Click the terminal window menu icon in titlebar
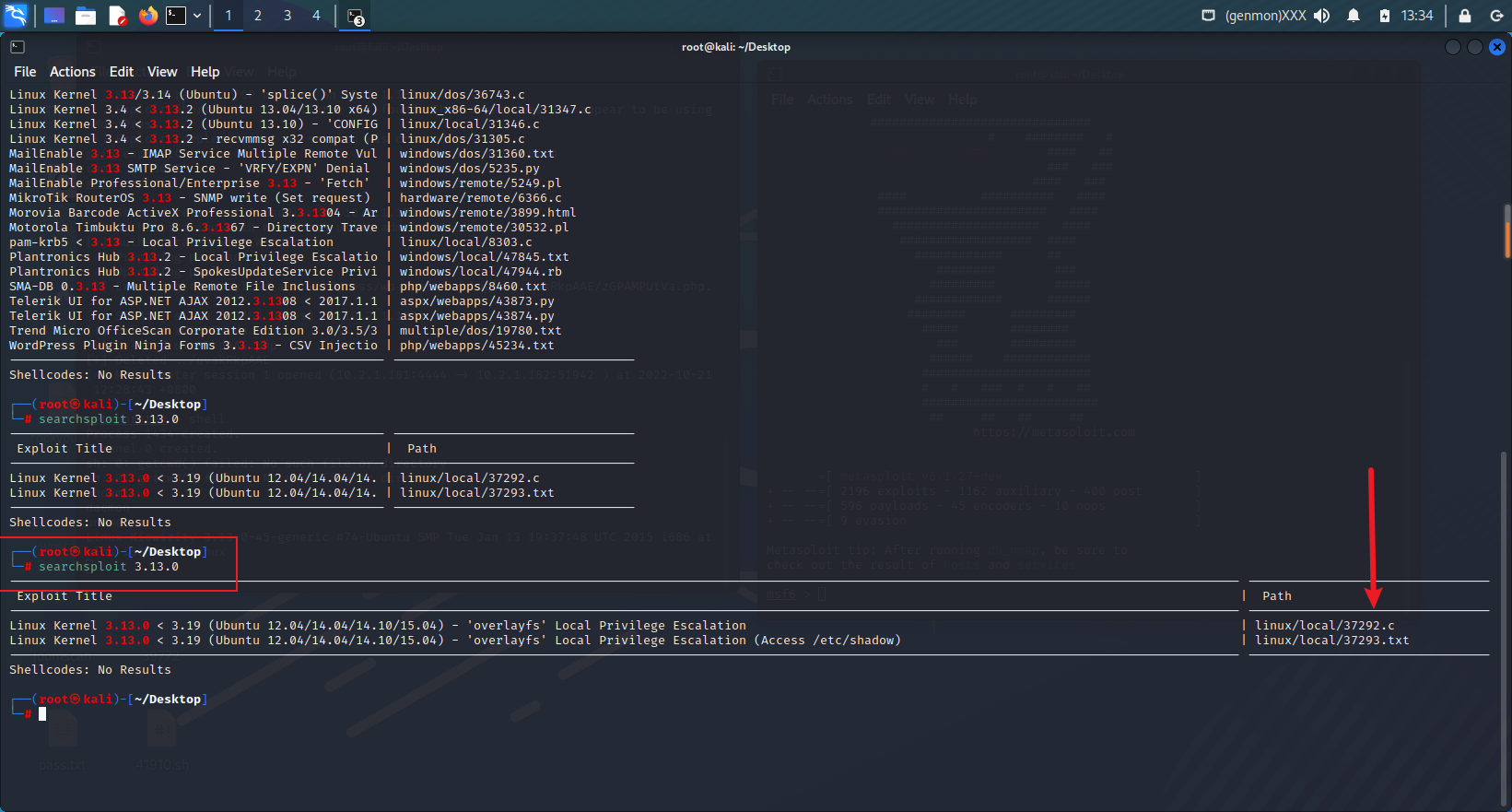 click(x=18, y=47)
